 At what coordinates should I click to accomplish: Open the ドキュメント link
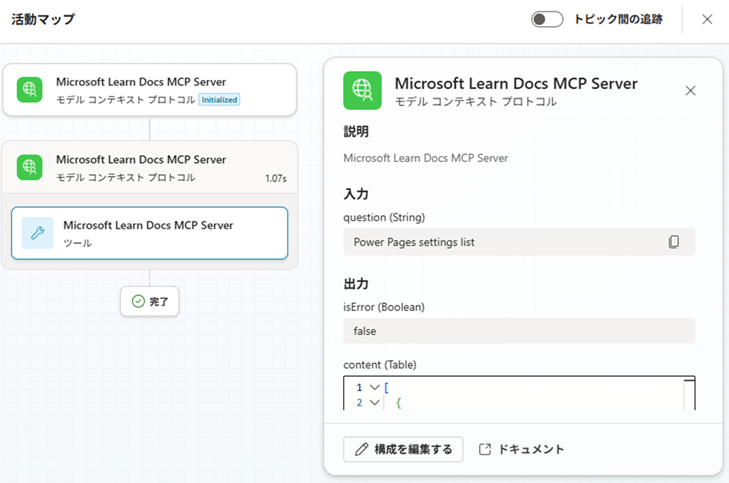pos(521,450)
